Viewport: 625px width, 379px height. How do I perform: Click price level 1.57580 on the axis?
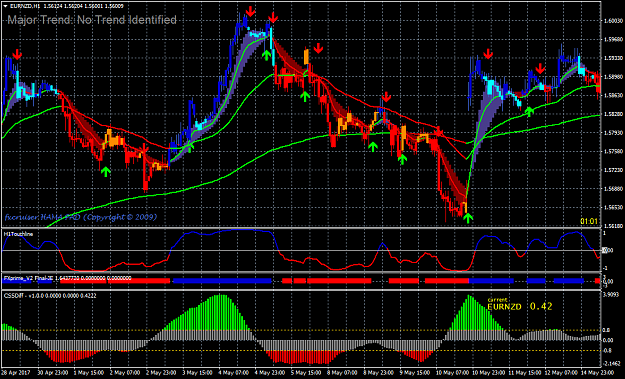pyautogui.click(x=612, y=151)
